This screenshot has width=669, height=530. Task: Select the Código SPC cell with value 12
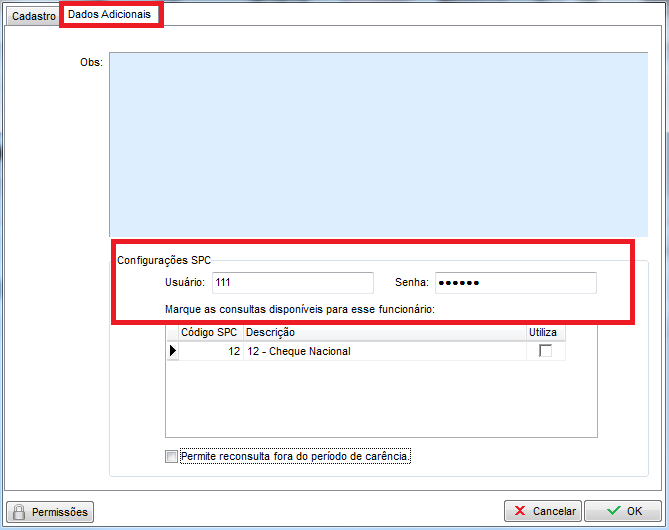pyautogui.click(x=210, y=351)
